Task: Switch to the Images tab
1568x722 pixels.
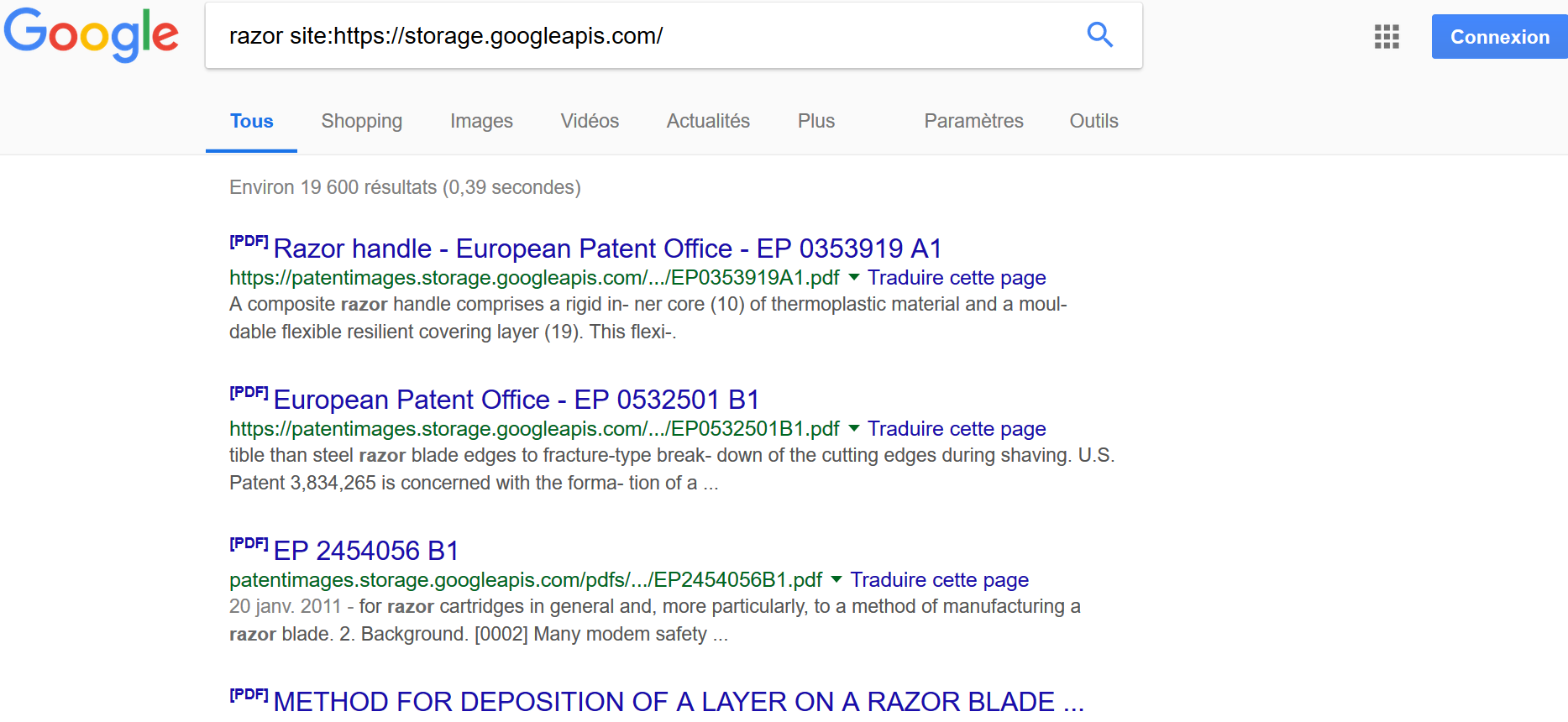Action: [481, 121]
